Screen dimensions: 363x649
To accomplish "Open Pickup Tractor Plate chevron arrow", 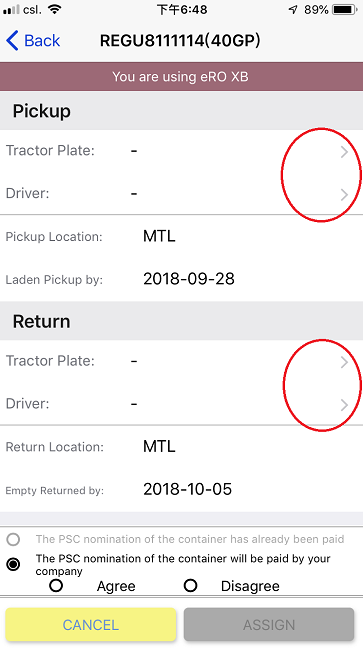I will point(344,152).
